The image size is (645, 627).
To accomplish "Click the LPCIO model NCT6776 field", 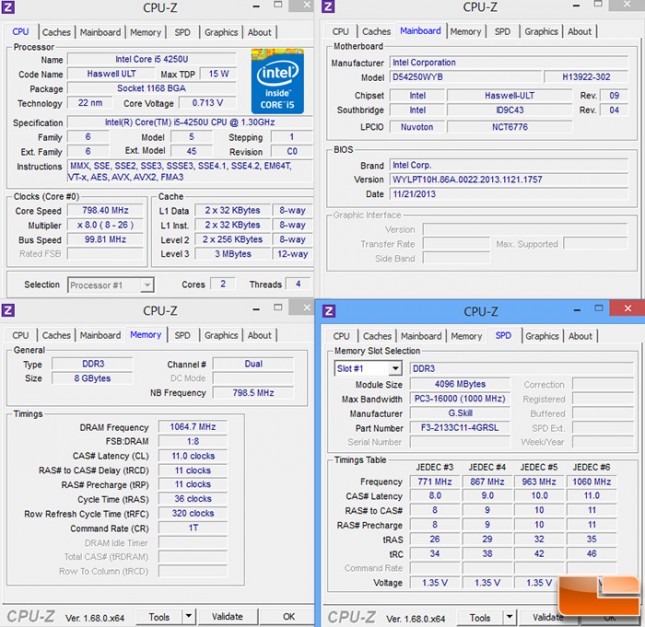I will [510, 127].
